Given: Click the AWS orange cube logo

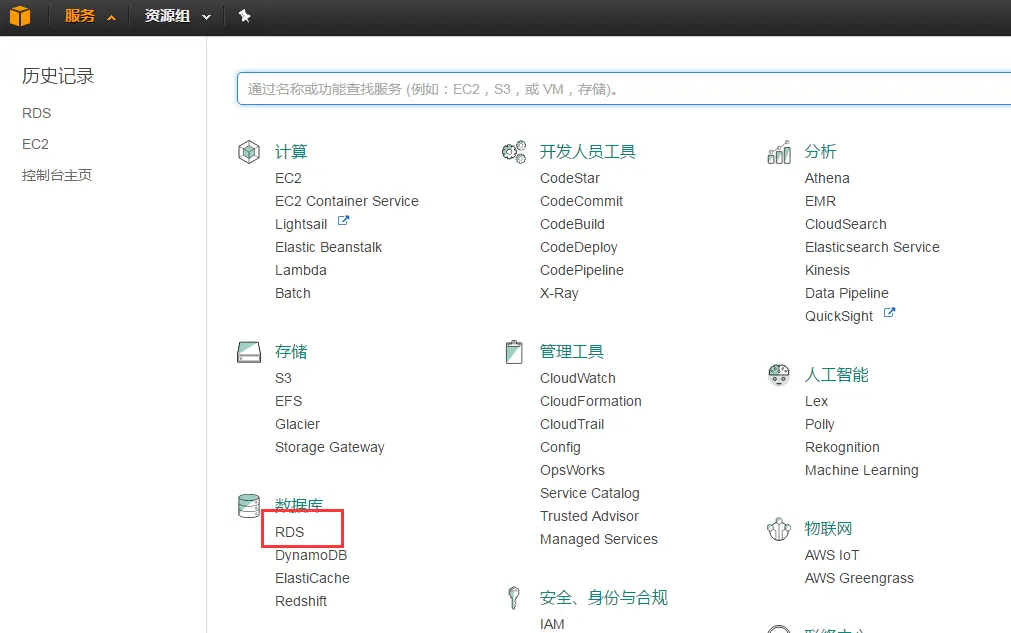Looking at the screenshot, I should point(20,15).
